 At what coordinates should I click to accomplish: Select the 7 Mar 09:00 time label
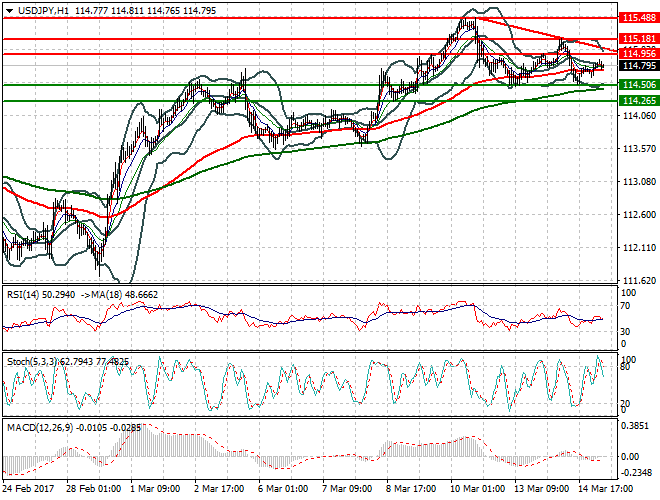click(x=347, y=489)
